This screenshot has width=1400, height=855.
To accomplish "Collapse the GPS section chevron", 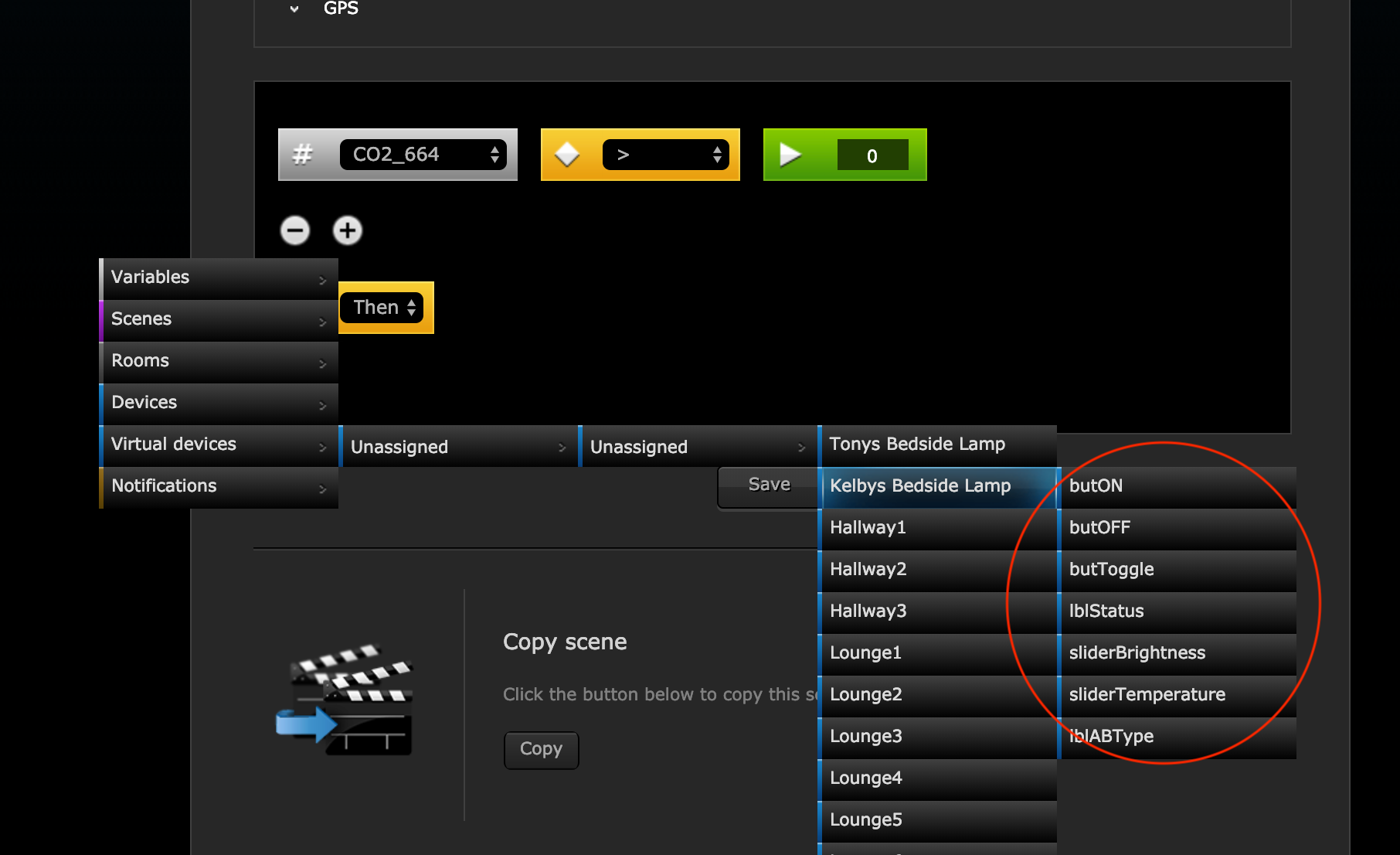I will (294, 9).
